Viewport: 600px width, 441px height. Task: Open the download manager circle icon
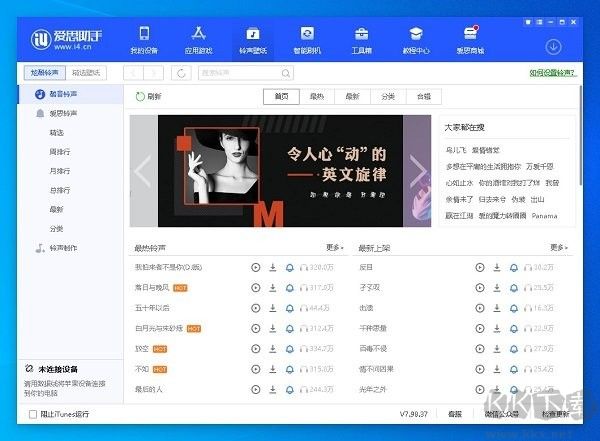[x=553, y=47]
